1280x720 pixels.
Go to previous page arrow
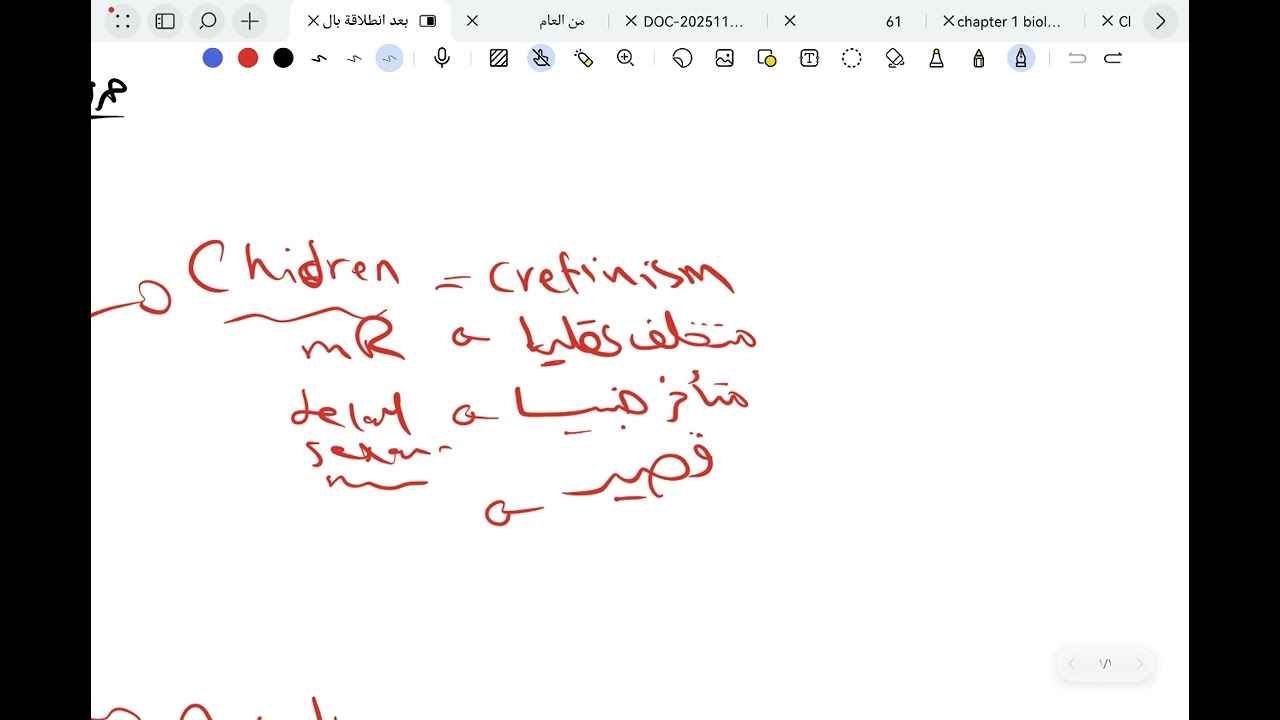tap(1072, 664)
